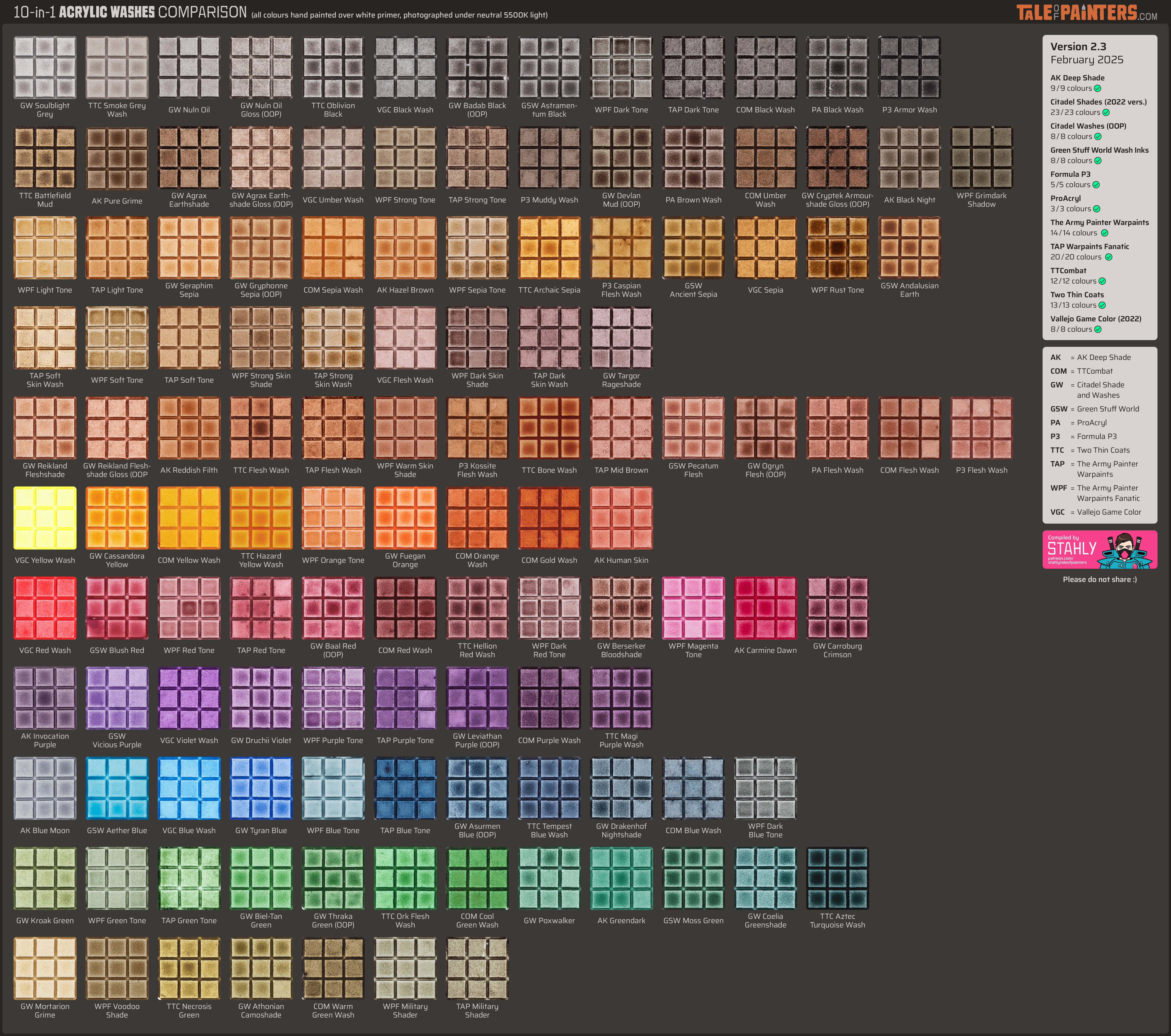The width and height of the screenshot is (1171, 1036).
Task: Click the P3 Armor Wash swatch
Action: pyautogui.click(x=910, y=68)
